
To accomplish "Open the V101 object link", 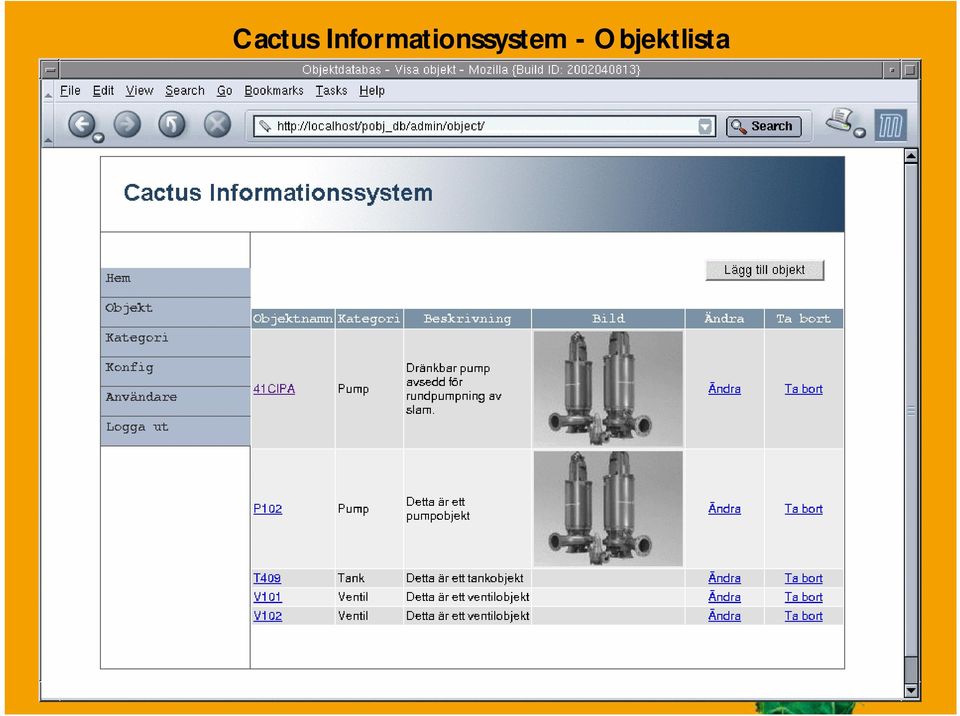I will coord(268,597).
